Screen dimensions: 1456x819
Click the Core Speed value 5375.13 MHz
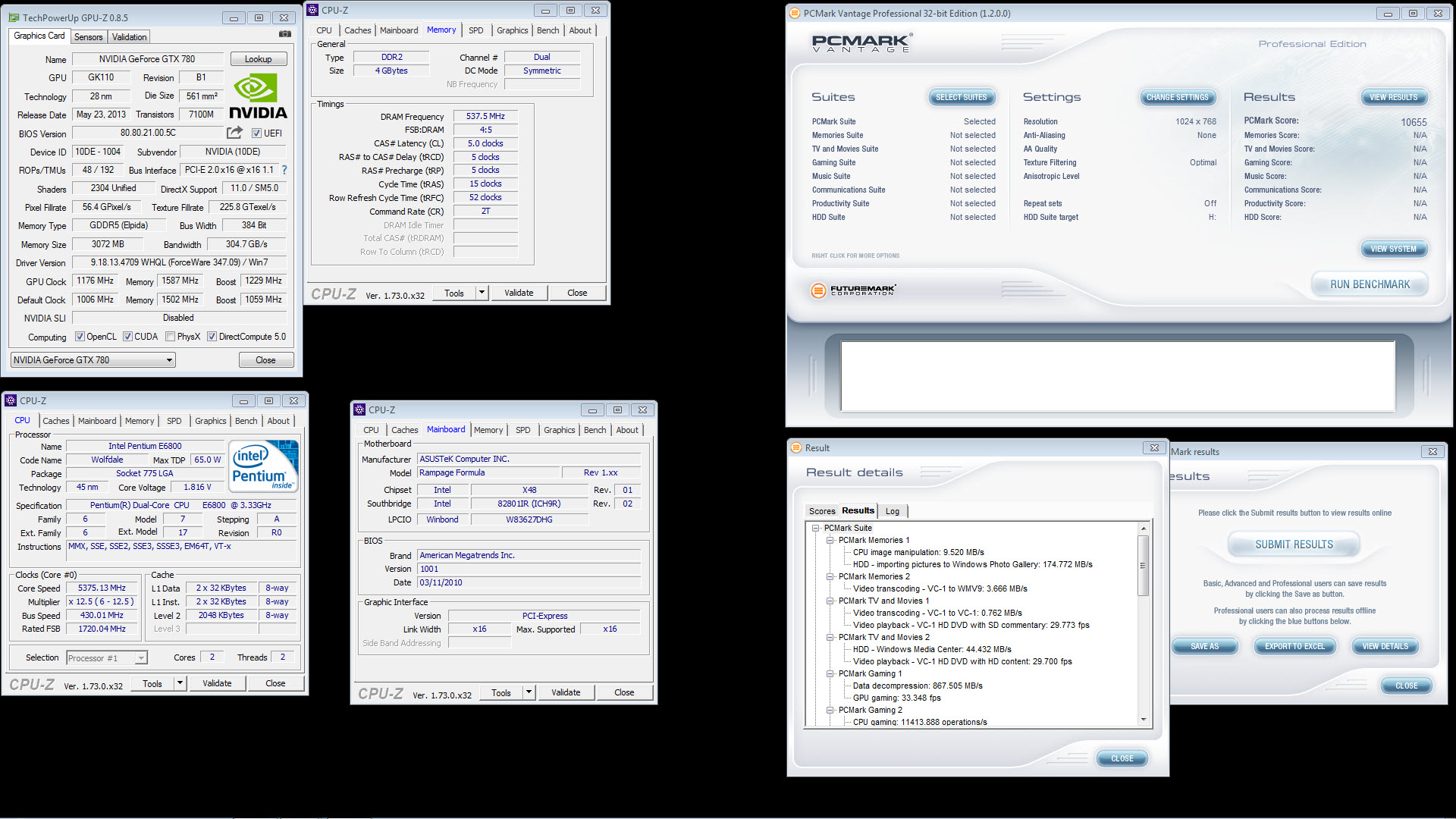coord(102,588)
